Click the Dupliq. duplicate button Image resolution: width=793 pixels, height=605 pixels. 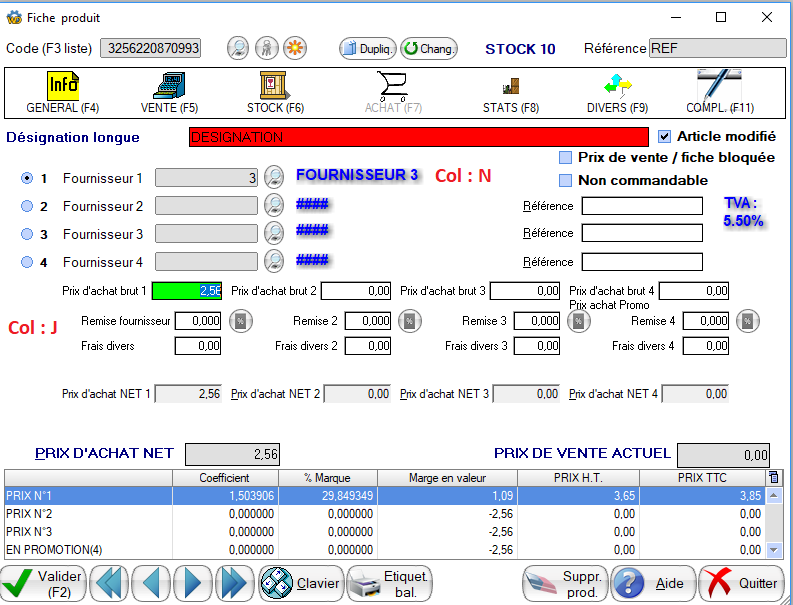point(367,48)
